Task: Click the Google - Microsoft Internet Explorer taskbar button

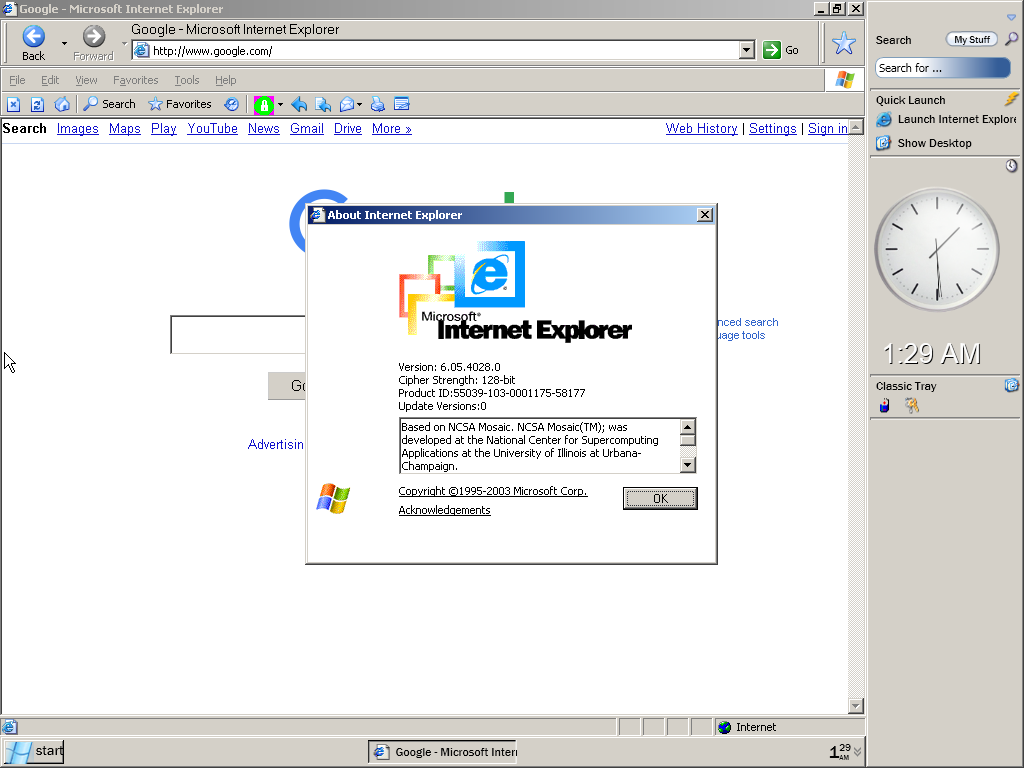Action: tap(442, 752)
